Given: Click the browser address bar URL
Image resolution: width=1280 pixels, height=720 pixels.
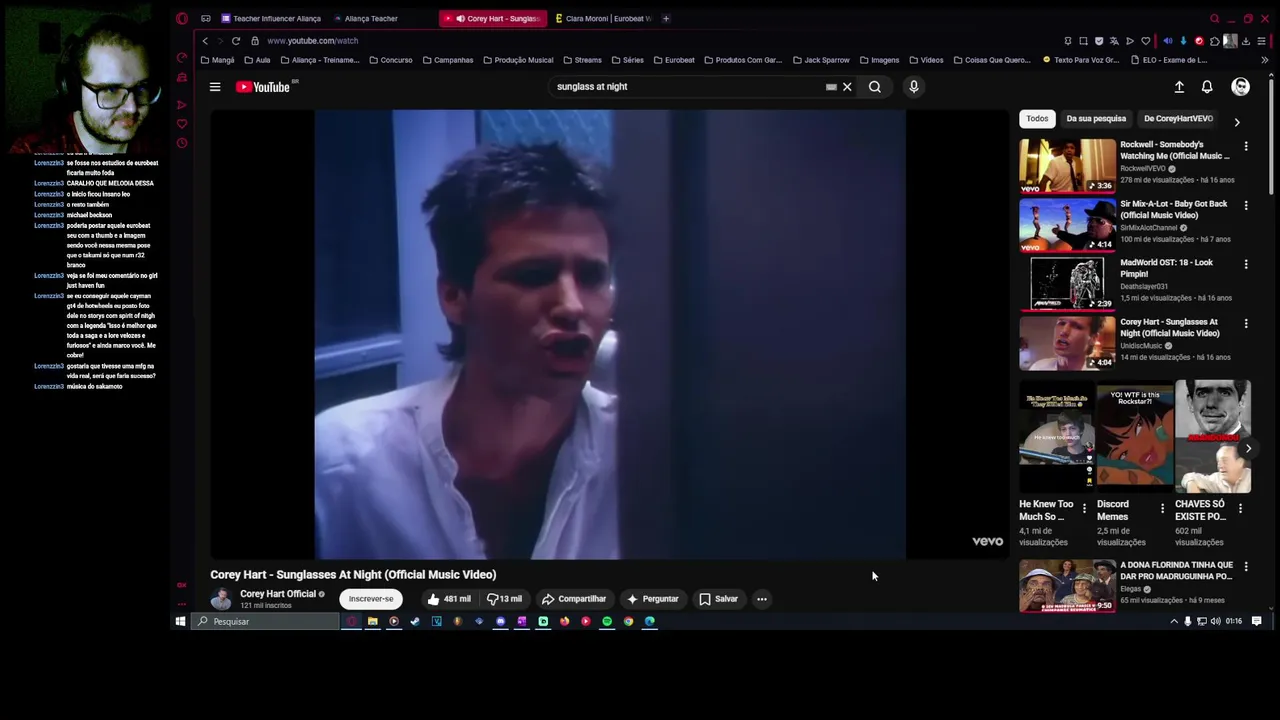Looking at the screenshot, I should (x=312, y=41).
